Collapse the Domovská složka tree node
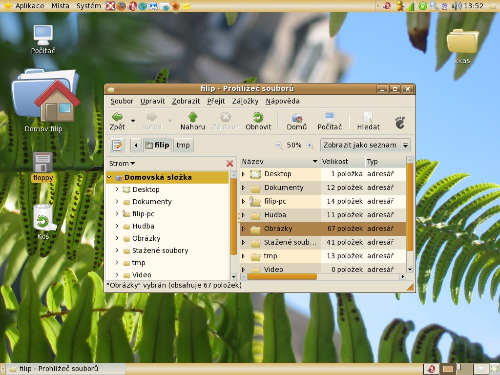This screenshot has width=500, height=375. click(x=109, y=177)
